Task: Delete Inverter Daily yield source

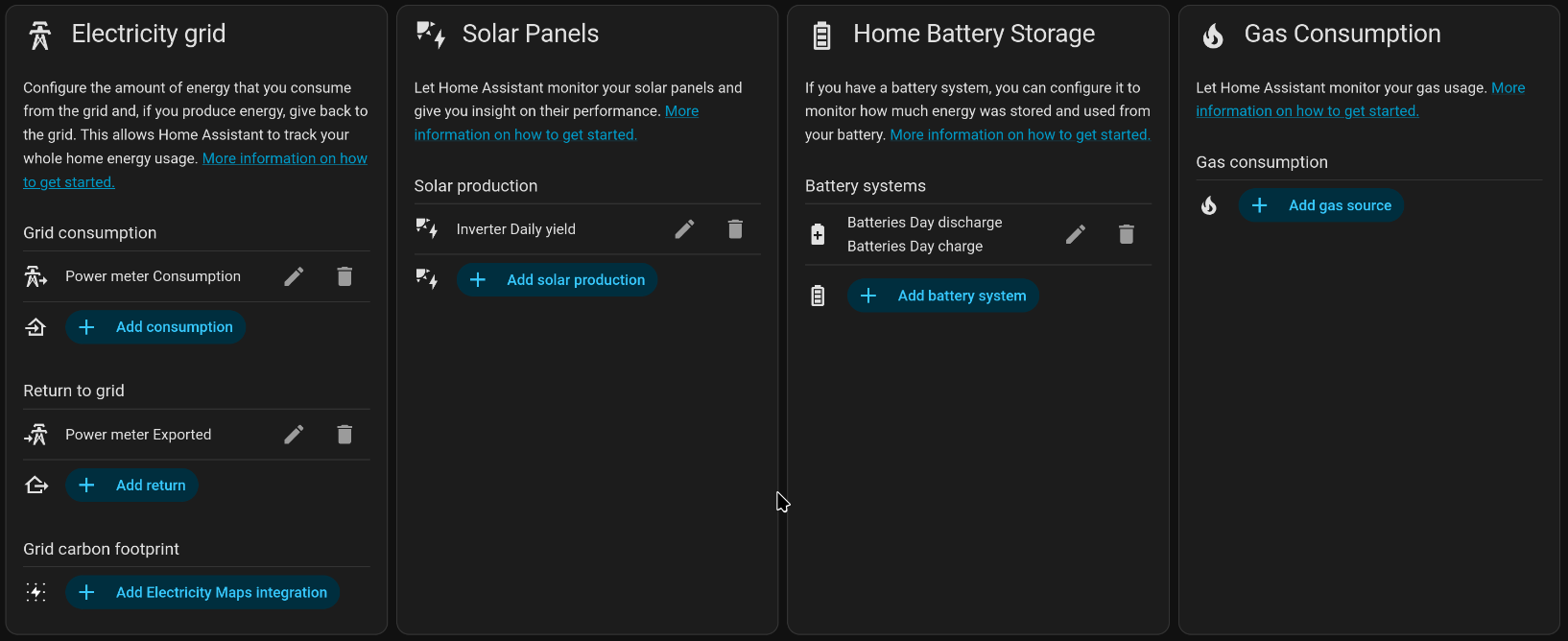Action: [735, 229]
